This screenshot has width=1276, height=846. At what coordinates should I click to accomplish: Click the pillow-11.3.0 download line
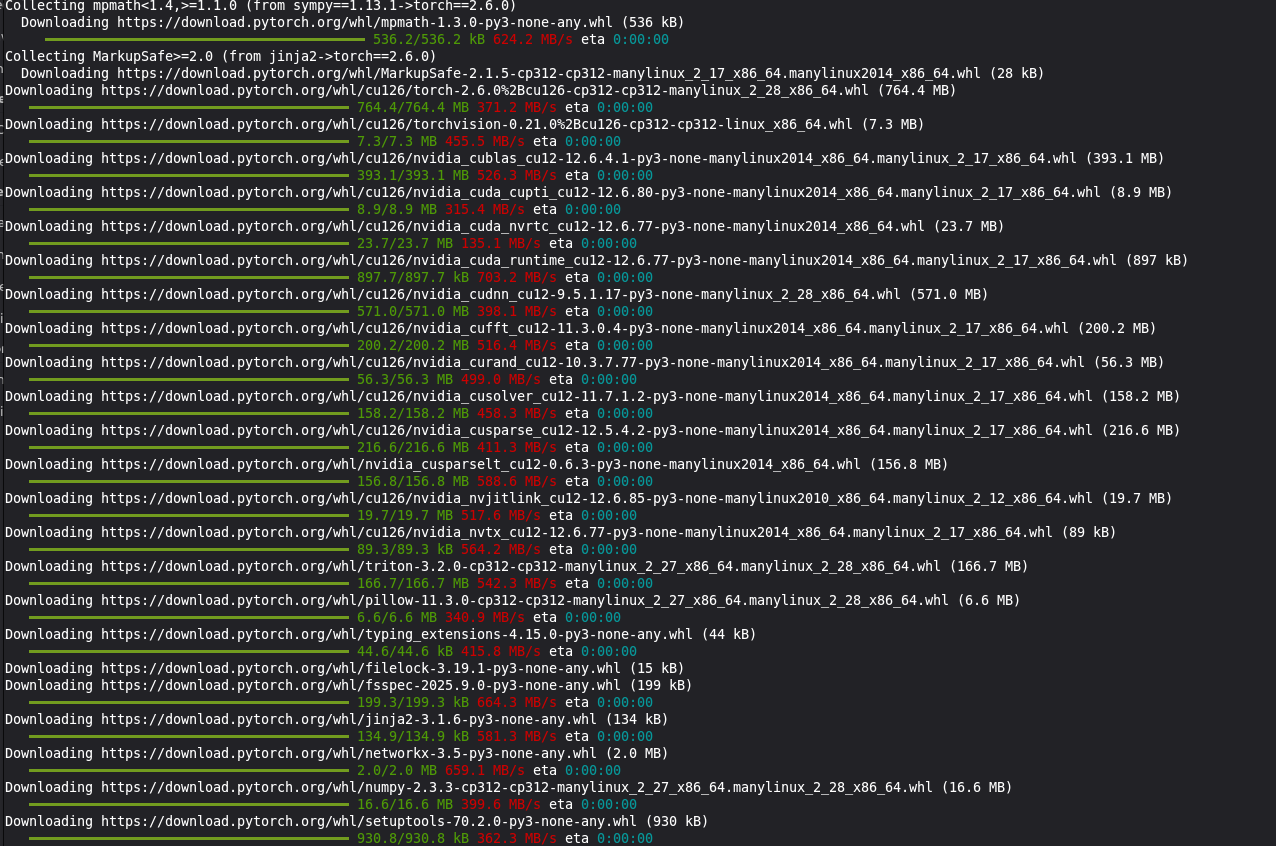point(513,600)
